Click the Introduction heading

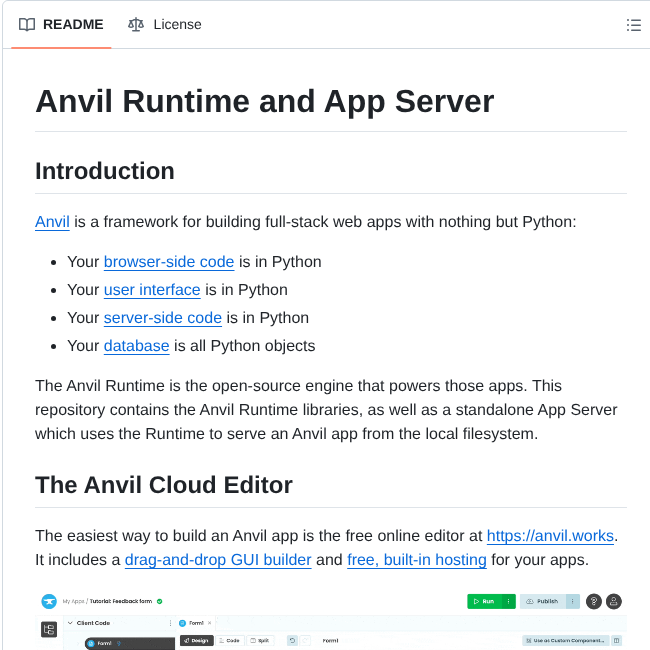(x=105, y=171)
